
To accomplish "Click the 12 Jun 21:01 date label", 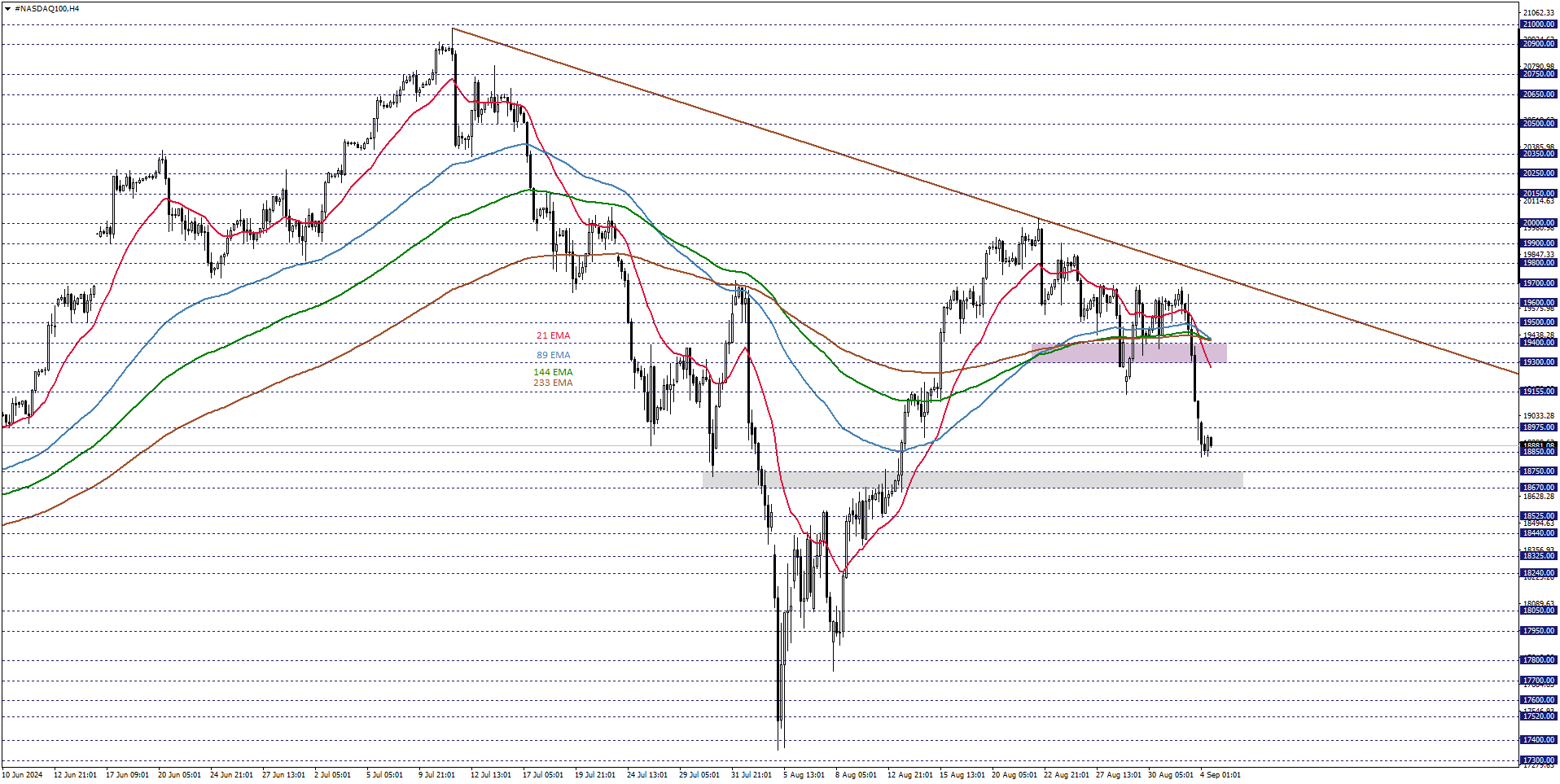I will (x=75, y=775).
